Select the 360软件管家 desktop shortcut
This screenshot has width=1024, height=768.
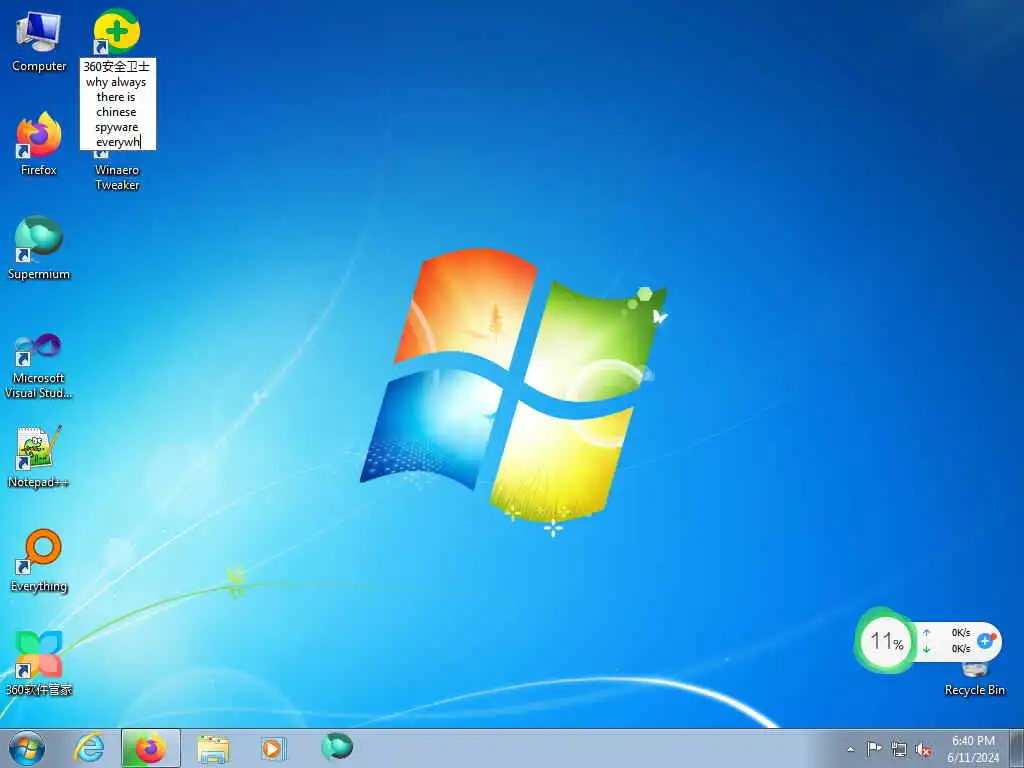point(39,664)
